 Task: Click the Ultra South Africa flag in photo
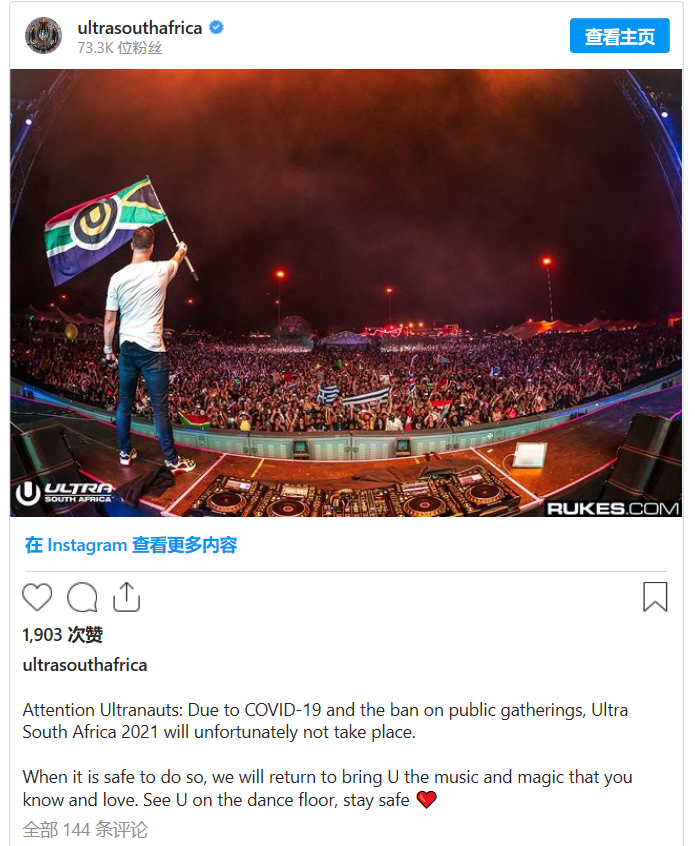pyautogui.click(x=105, y=229)
